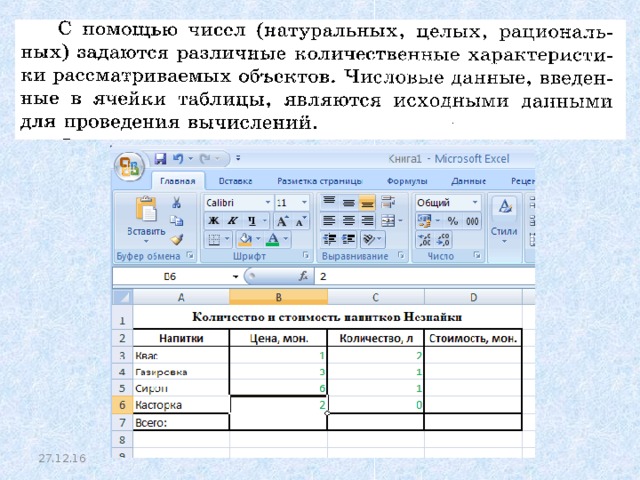
Task: Toggle italic К formatting
Action: 233,221
